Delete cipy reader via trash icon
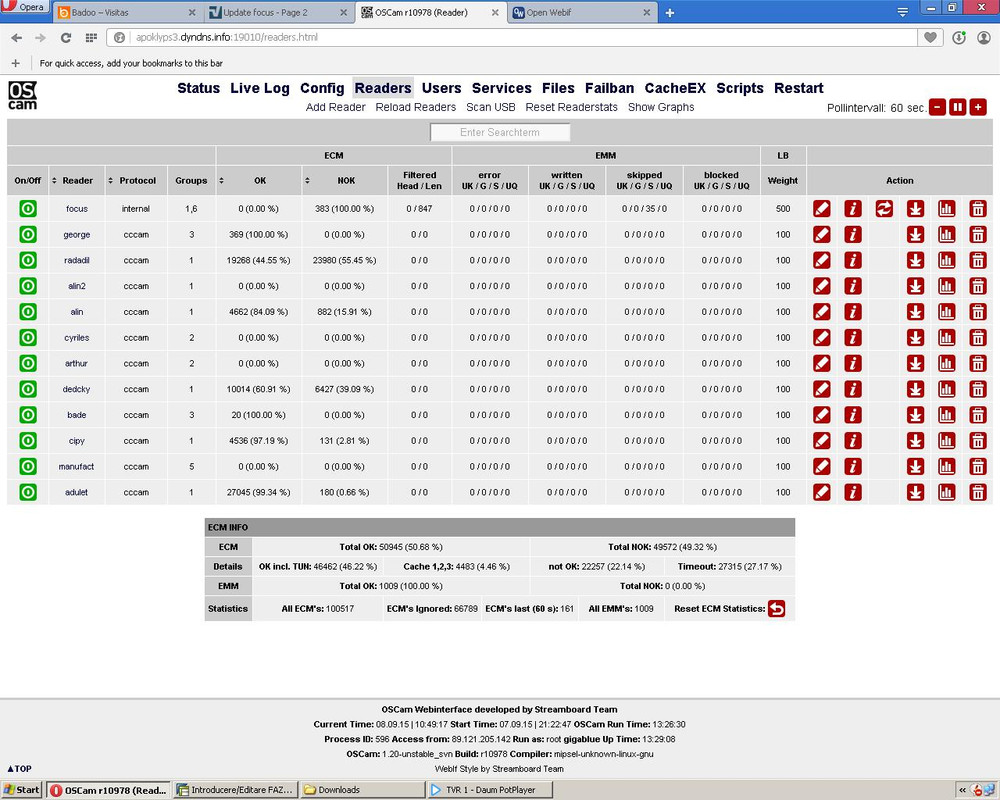 point(978,441)
